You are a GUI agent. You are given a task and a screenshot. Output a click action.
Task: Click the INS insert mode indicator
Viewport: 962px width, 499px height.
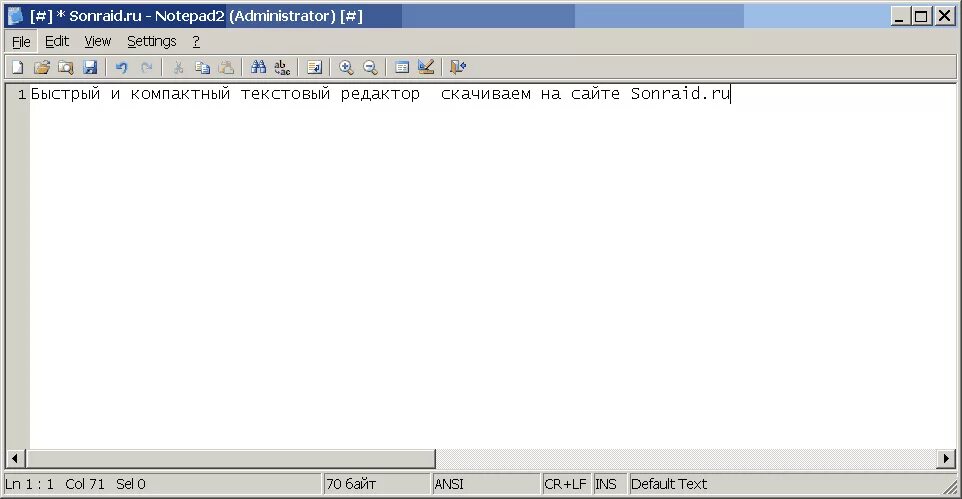coord(609,484)
